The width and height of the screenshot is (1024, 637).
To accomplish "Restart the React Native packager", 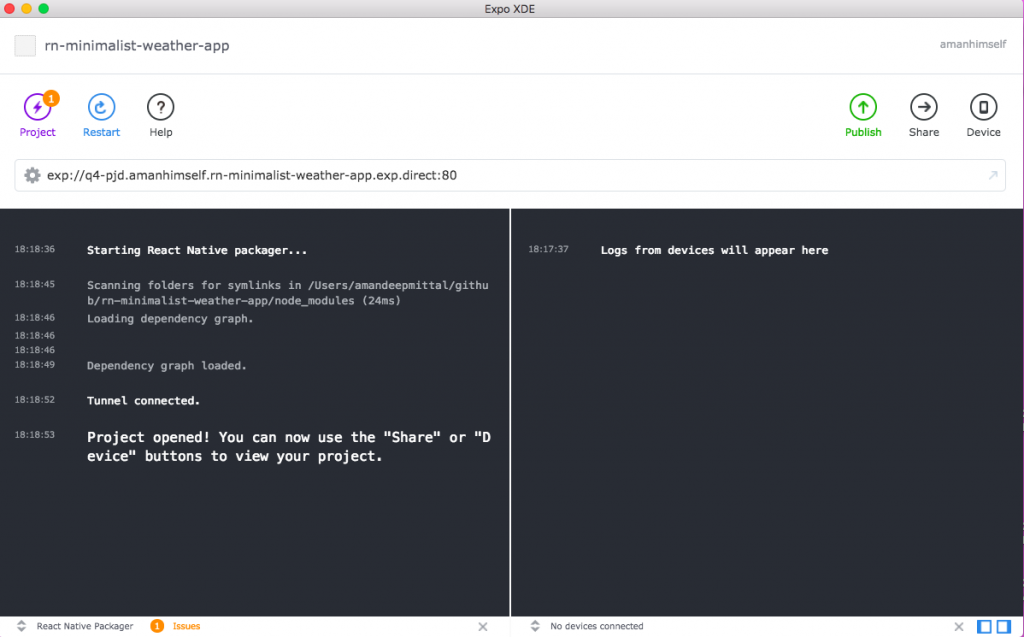I will [101, 108].
